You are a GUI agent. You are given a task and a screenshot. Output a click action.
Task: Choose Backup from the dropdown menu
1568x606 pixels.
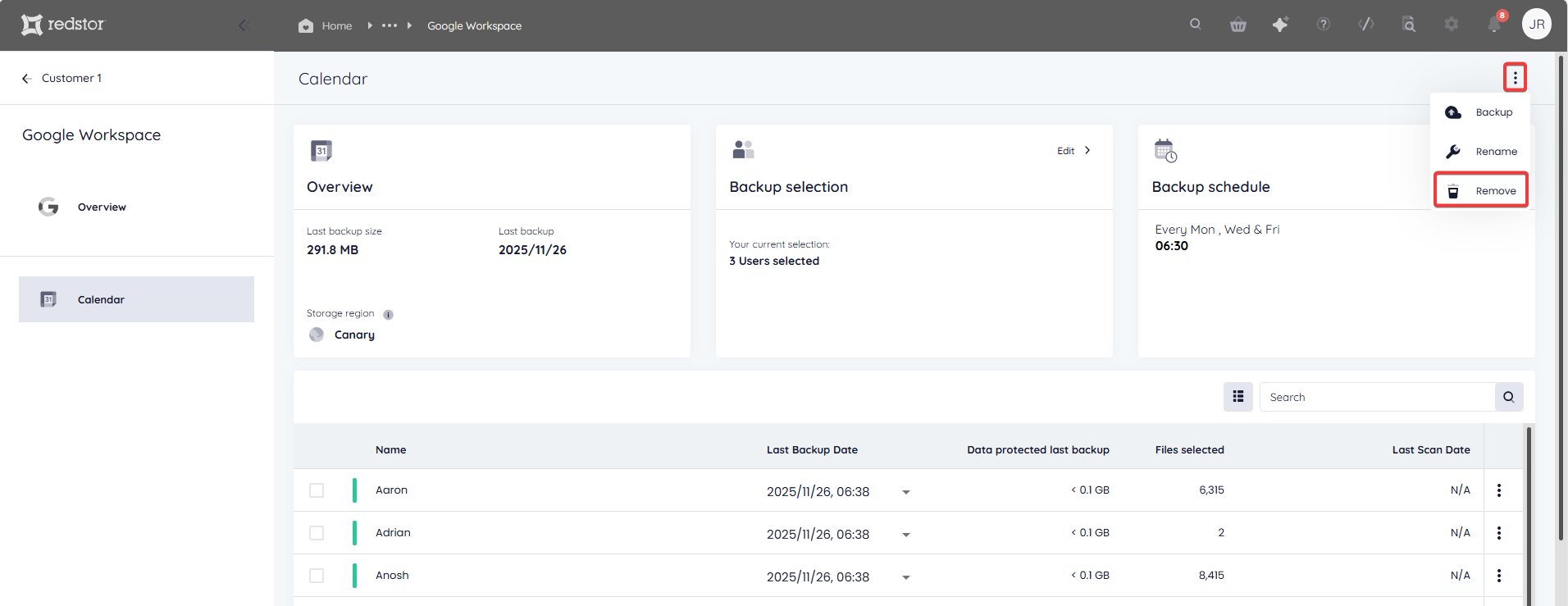coord(1479,112)
